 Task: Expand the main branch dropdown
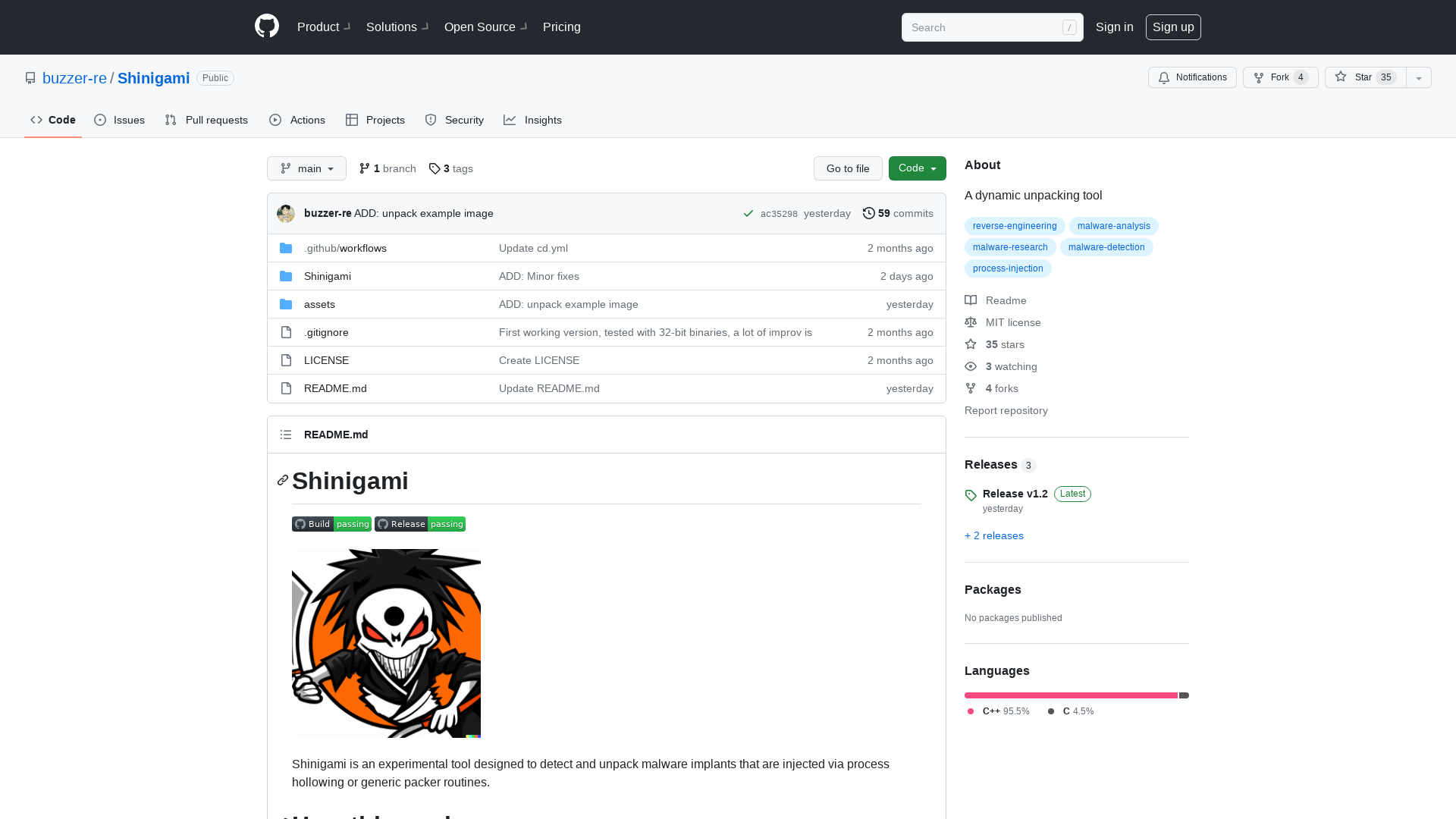(306, 168)
